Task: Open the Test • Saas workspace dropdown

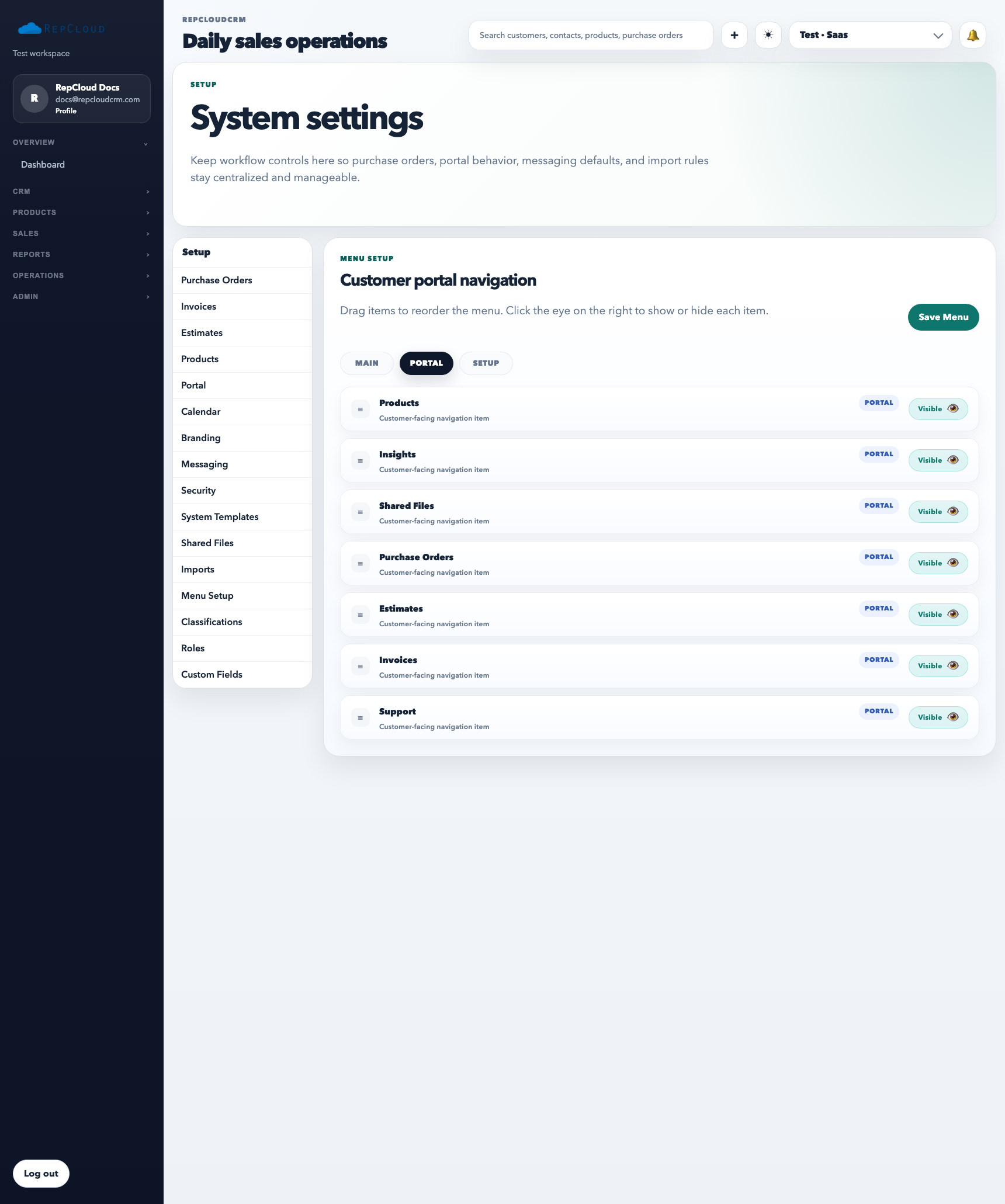Action: 870,35
